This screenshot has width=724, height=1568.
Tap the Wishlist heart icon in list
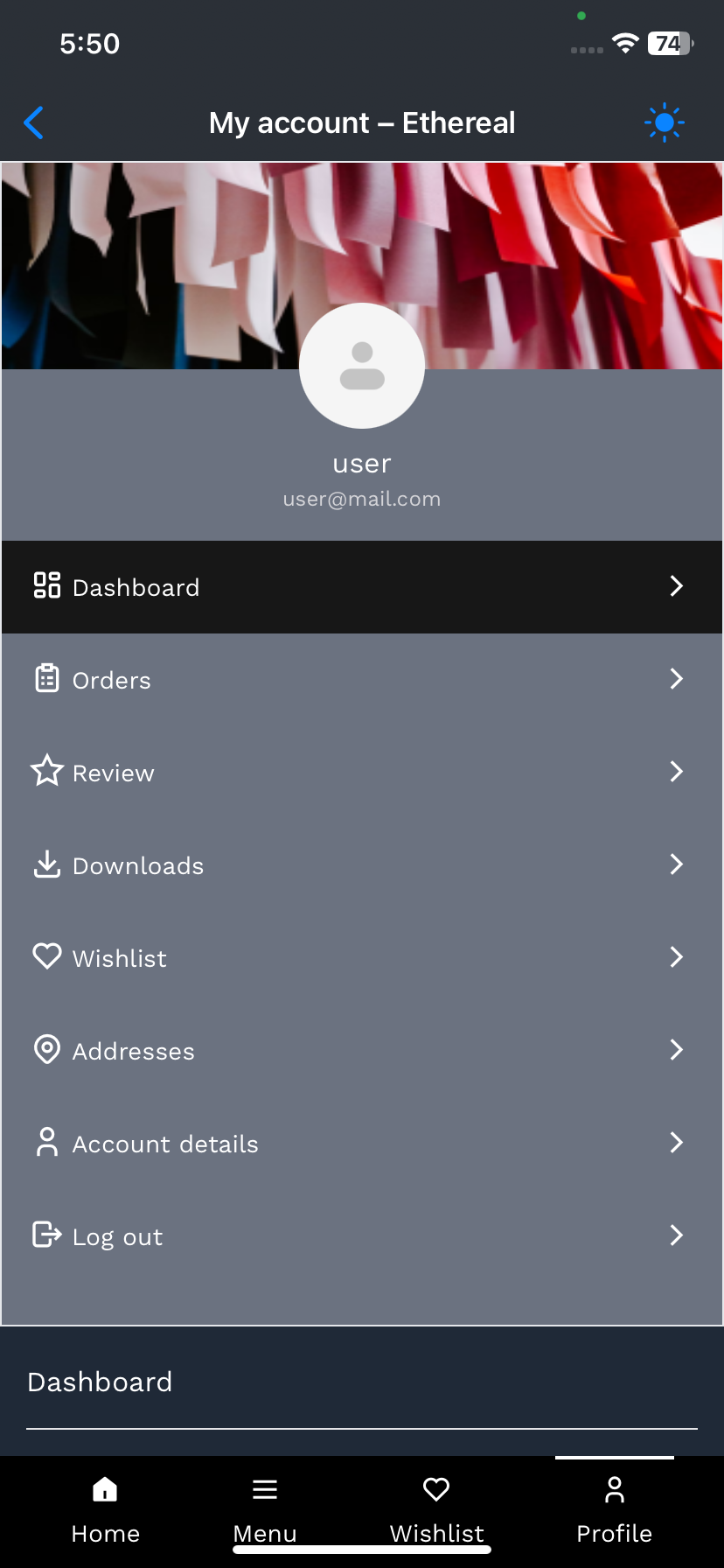coord(47,955)
